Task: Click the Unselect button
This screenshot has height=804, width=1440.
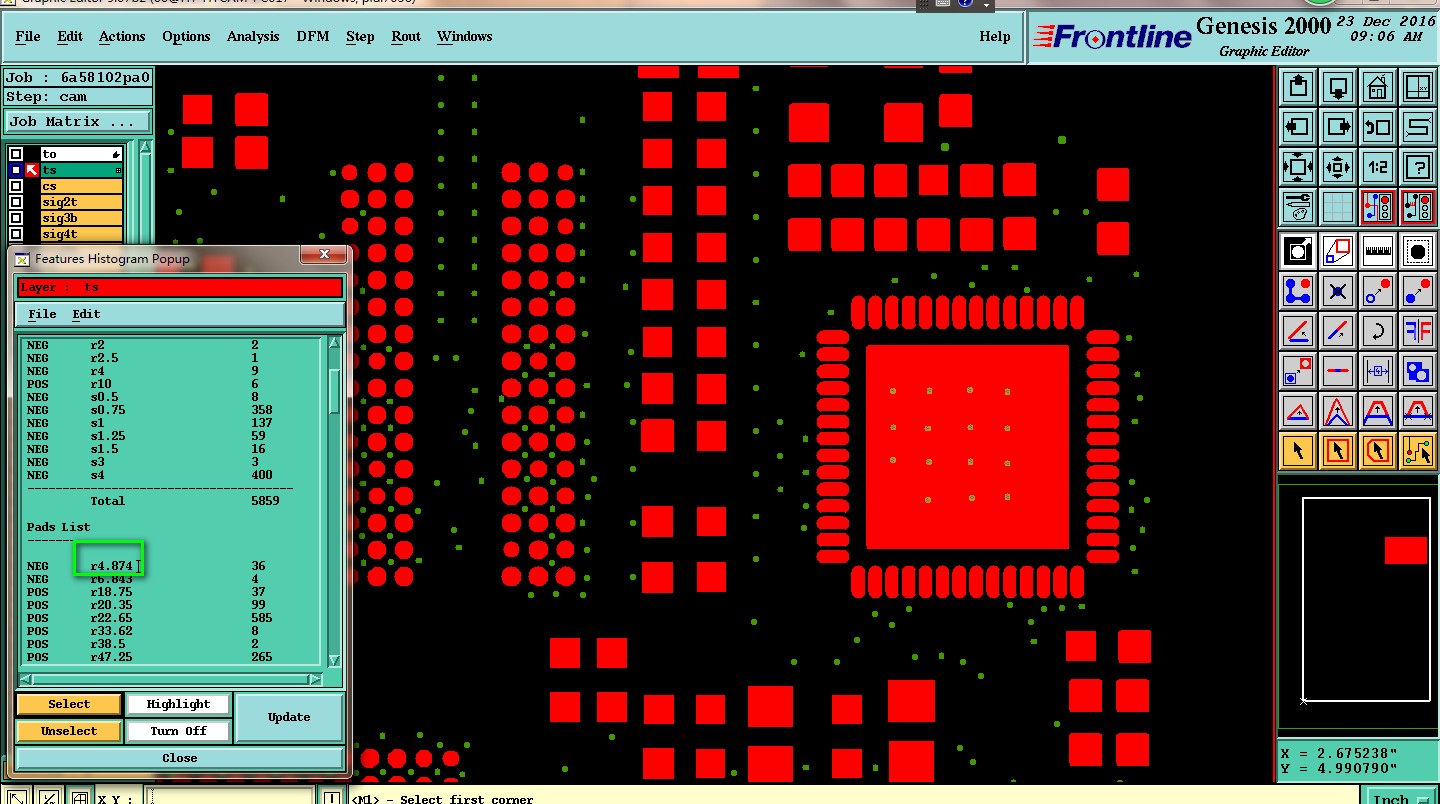Action: [x=69, y=731]
